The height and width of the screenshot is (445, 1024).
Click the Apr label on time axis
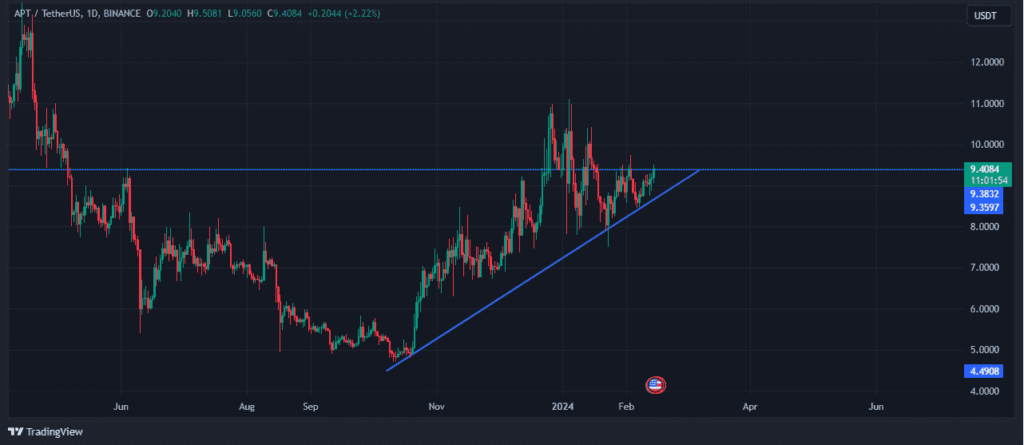pyautogui.click(x=750, y=407)
